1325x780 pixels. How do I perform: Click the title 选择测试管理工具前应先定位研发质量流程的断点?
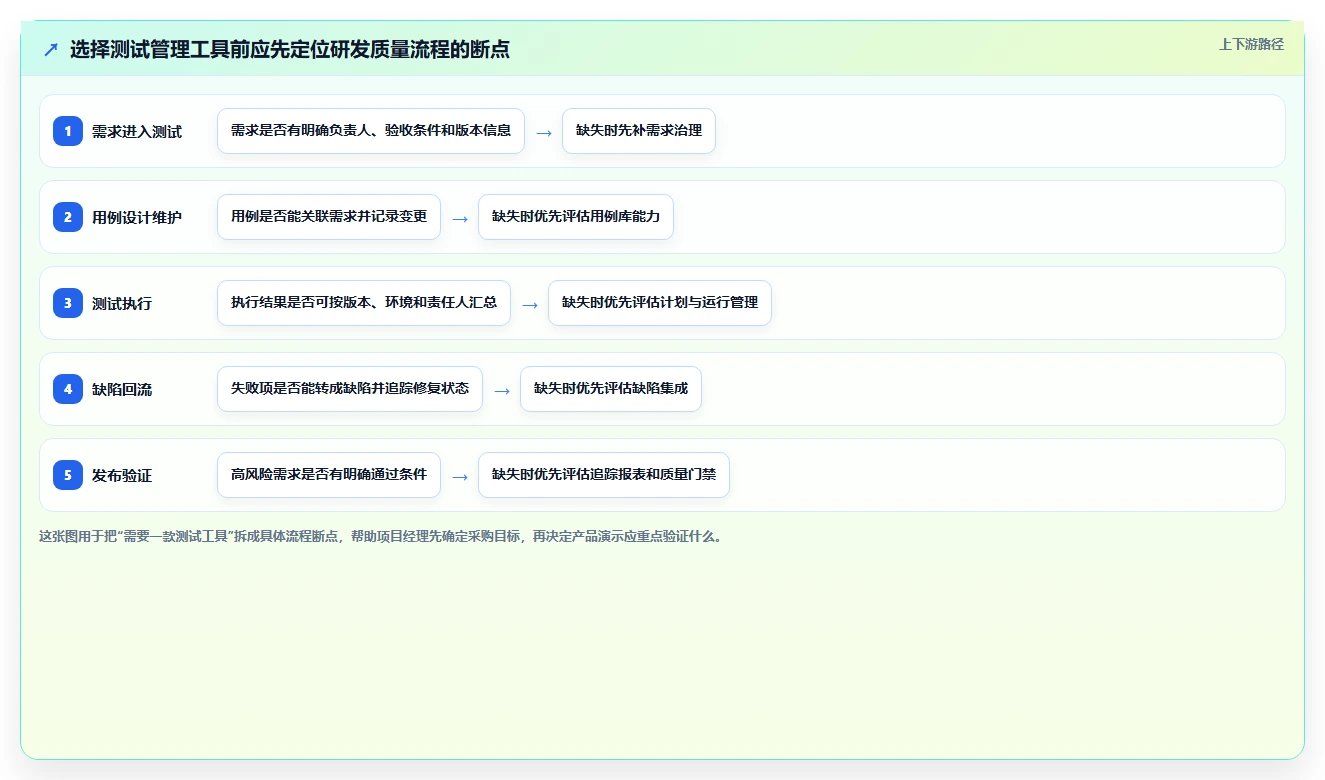(x=290, y=50)
